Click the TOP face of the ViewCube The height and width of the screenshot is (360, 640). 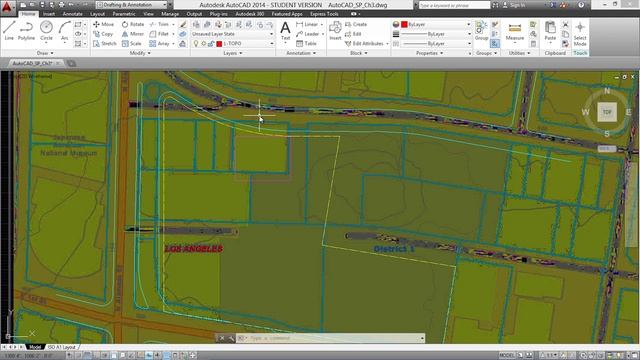607,112
